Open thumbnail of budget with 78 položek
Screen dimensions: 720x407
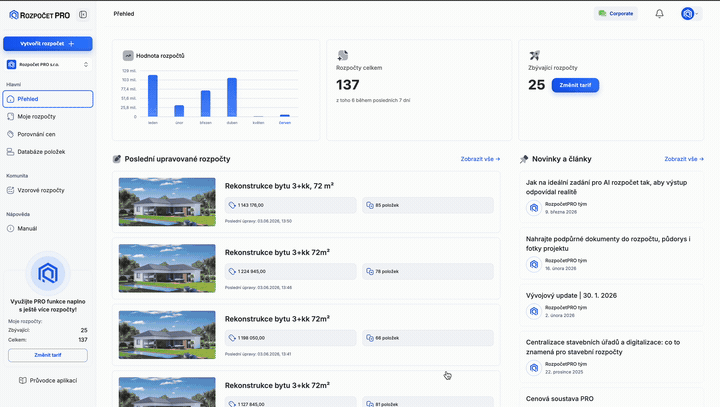pos(167,268)
